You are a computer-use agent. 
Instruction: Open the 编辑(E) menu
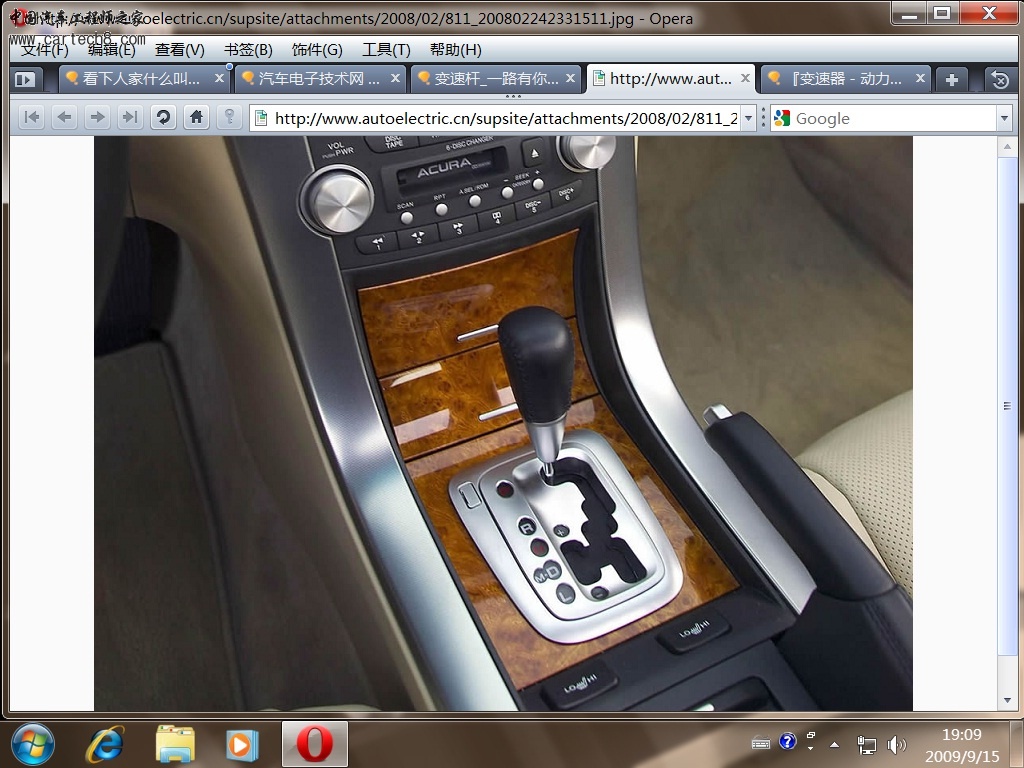tap(111, 50)
